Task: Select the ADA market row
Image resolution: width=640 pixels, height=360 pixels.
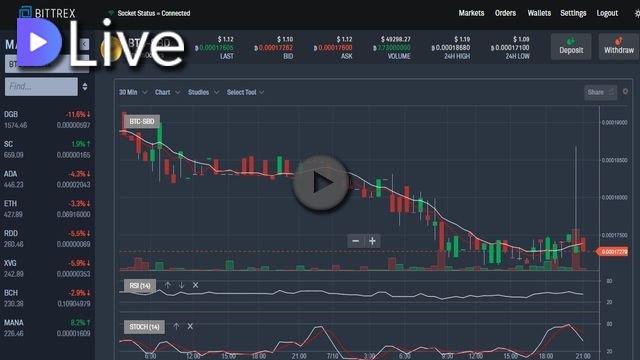Action: [x=47, y=179]
